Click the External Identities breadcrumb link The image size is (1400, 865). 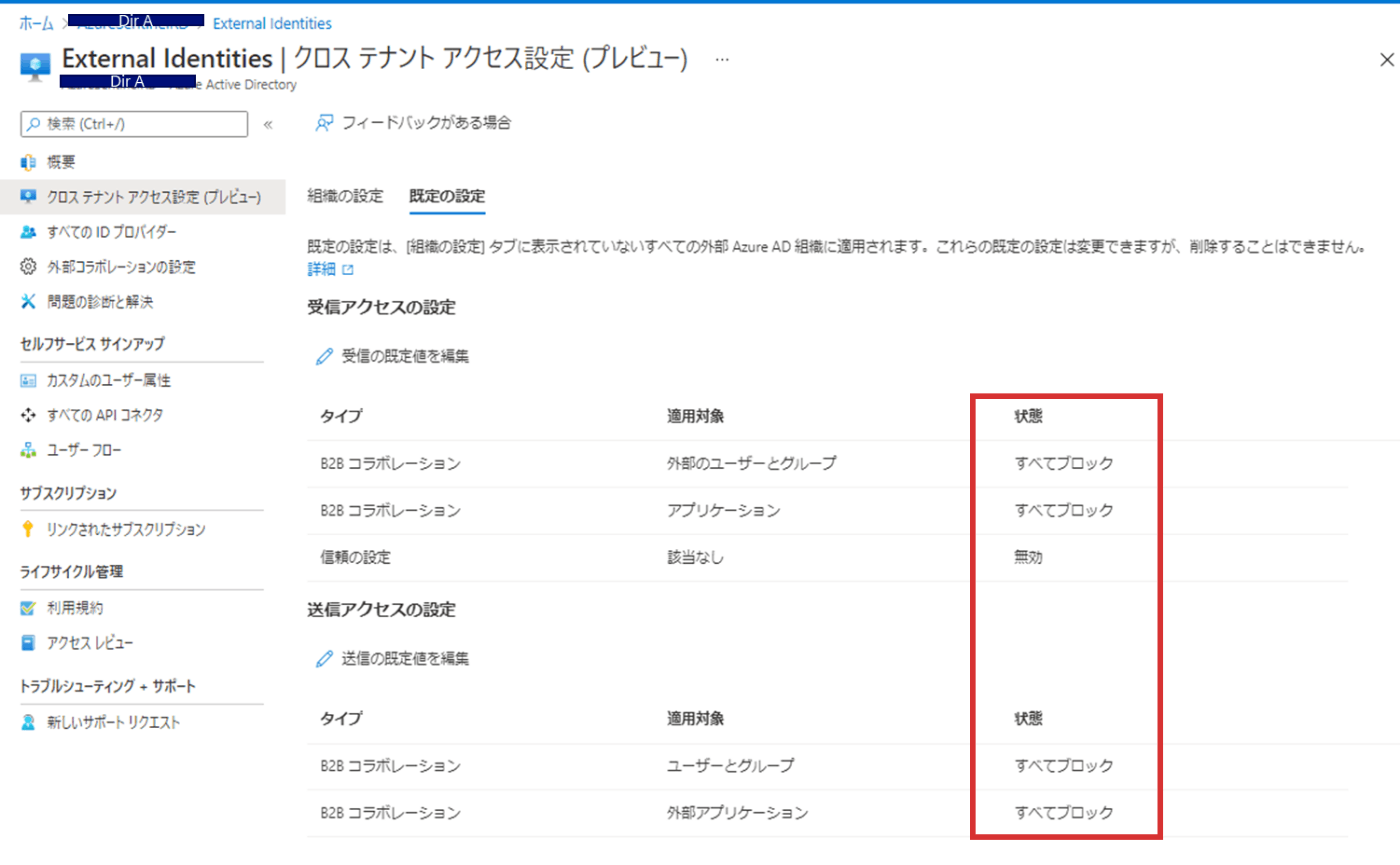[273, 22]
